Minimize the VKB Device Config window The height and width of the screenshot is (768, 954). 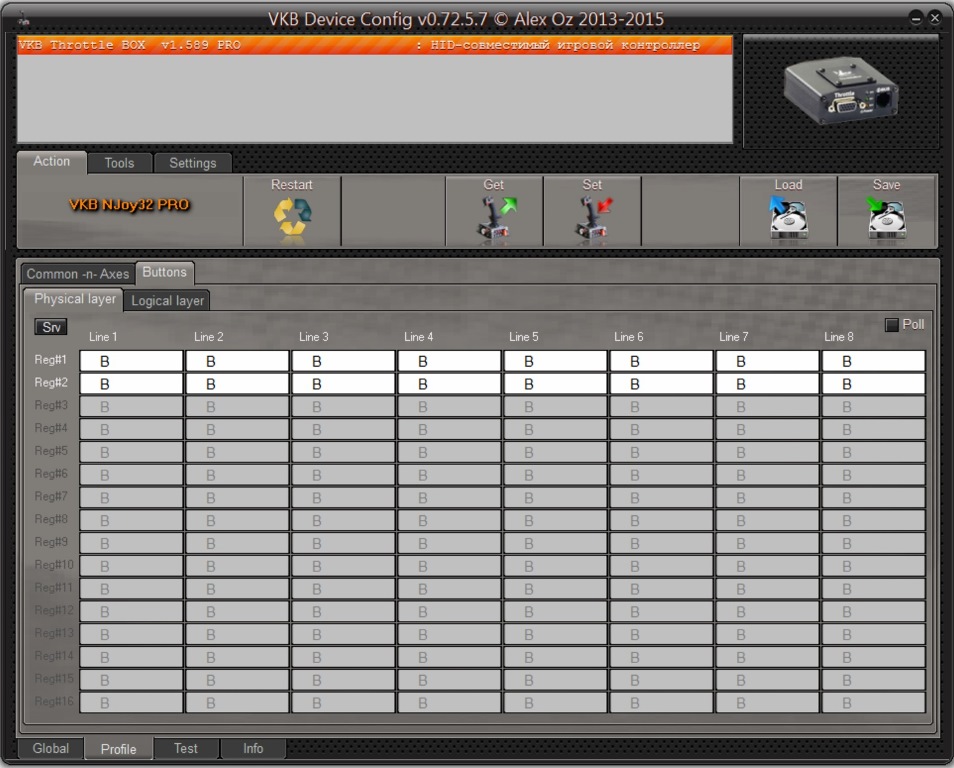(x=916, y=18)
